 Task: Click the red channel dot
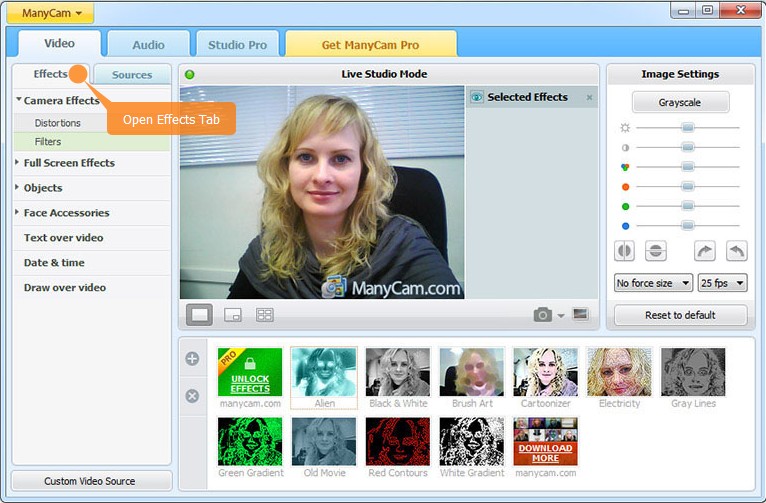[x=625, y=187]
